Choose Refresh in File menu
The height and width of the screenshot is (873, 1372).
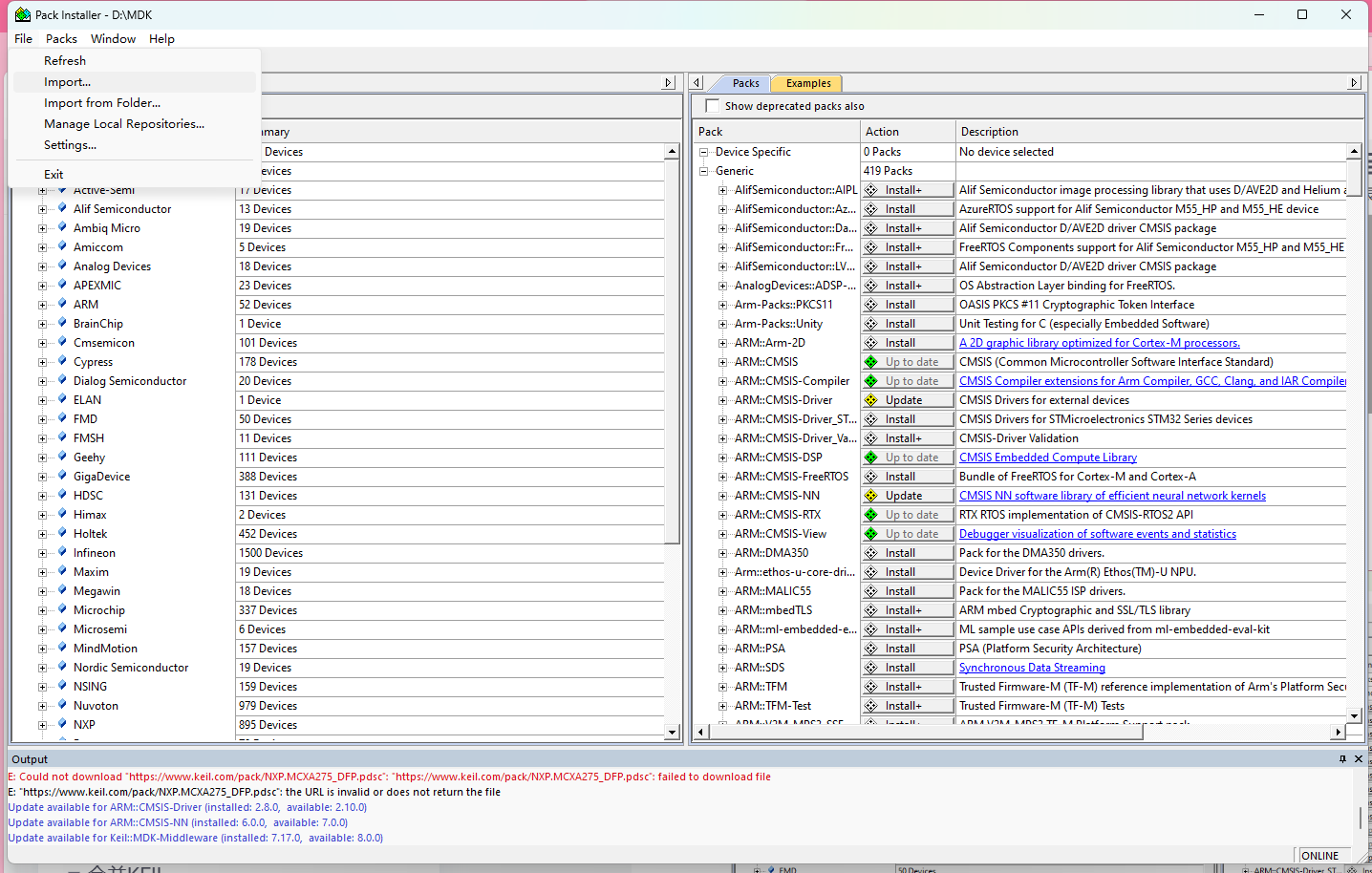coord(135,61)
